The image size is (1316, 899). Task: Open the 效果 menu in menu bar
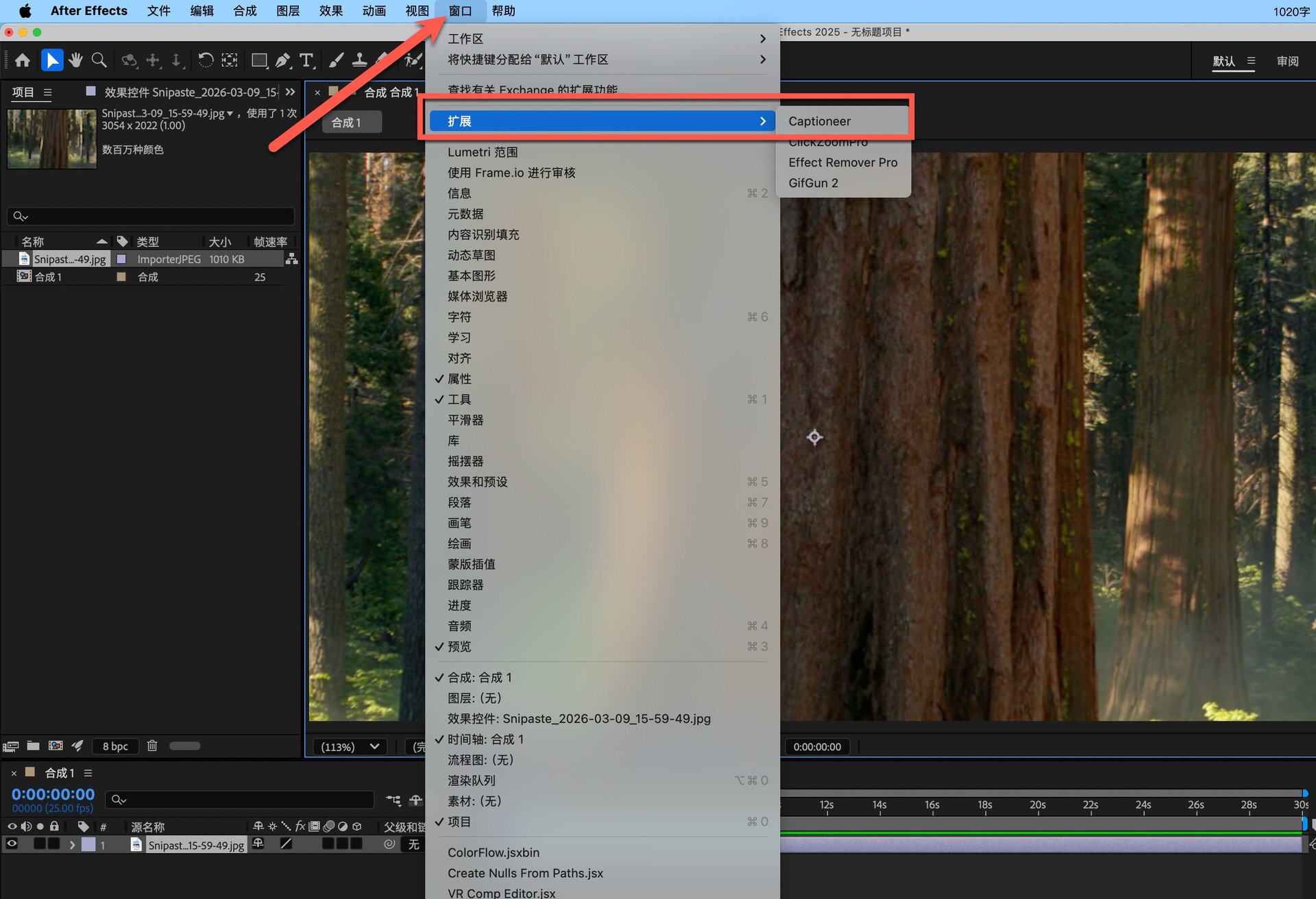[x=331, y=11]
